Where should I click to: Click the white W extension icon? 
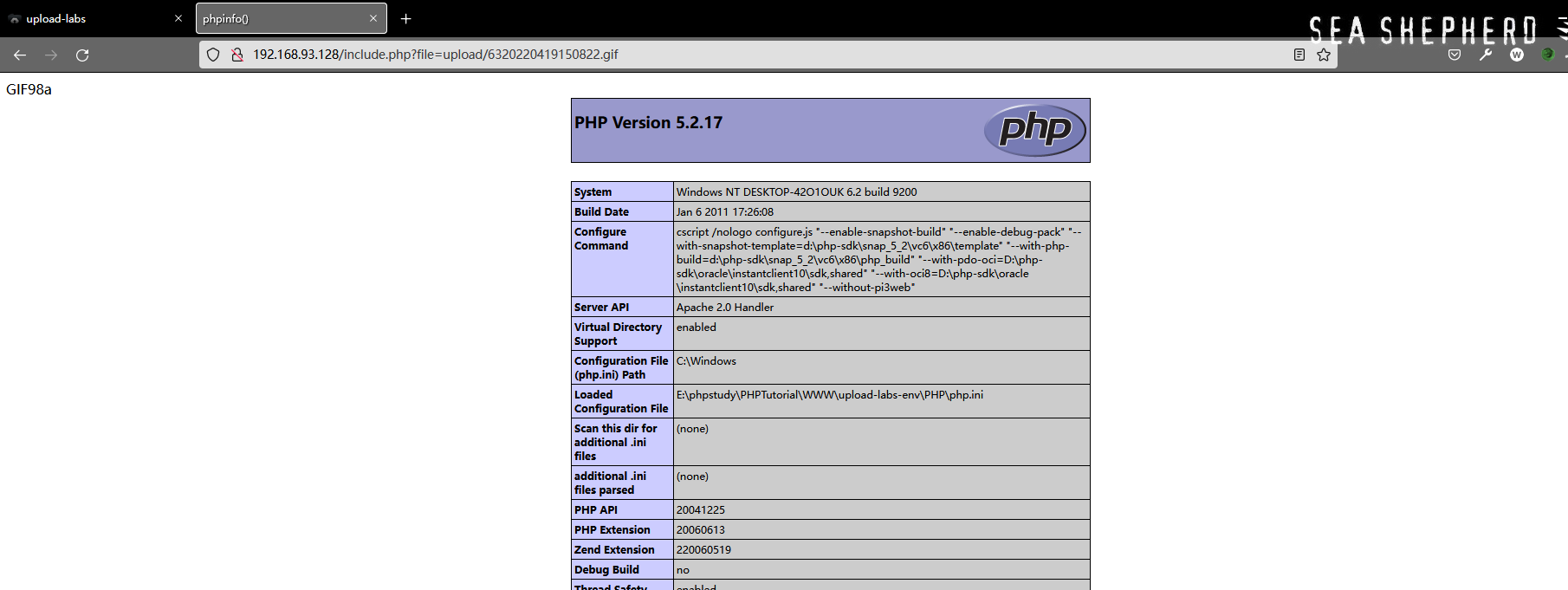(x=1517, y=55)
